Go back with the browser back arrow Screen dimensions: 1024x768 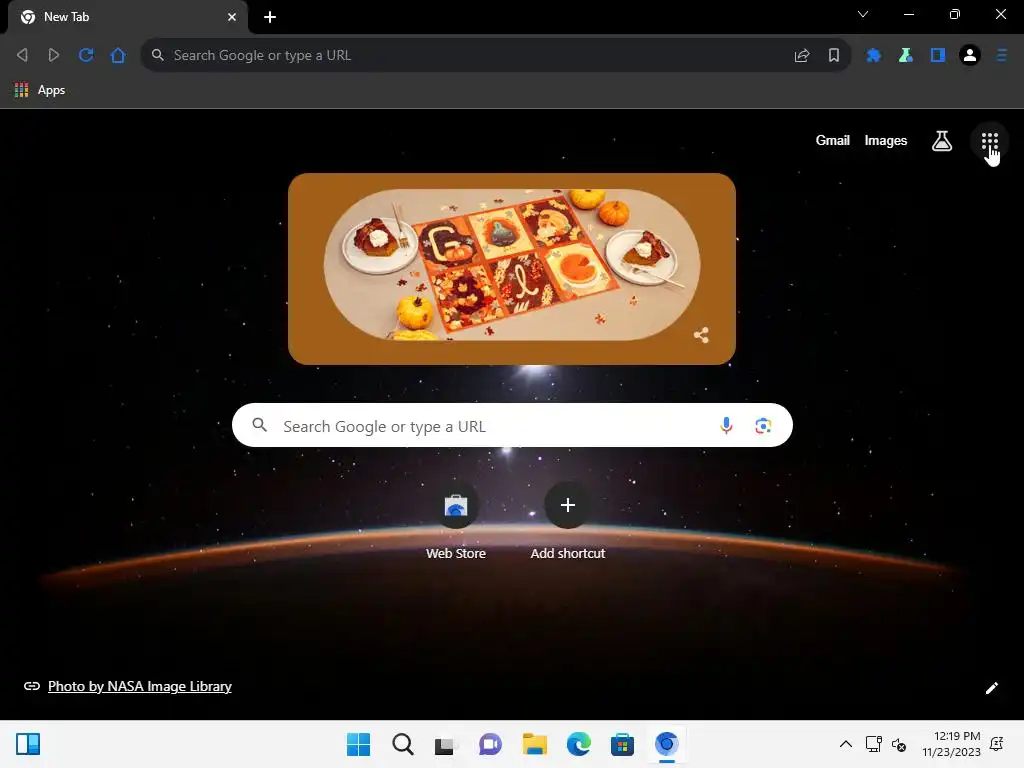pos(22,55)
